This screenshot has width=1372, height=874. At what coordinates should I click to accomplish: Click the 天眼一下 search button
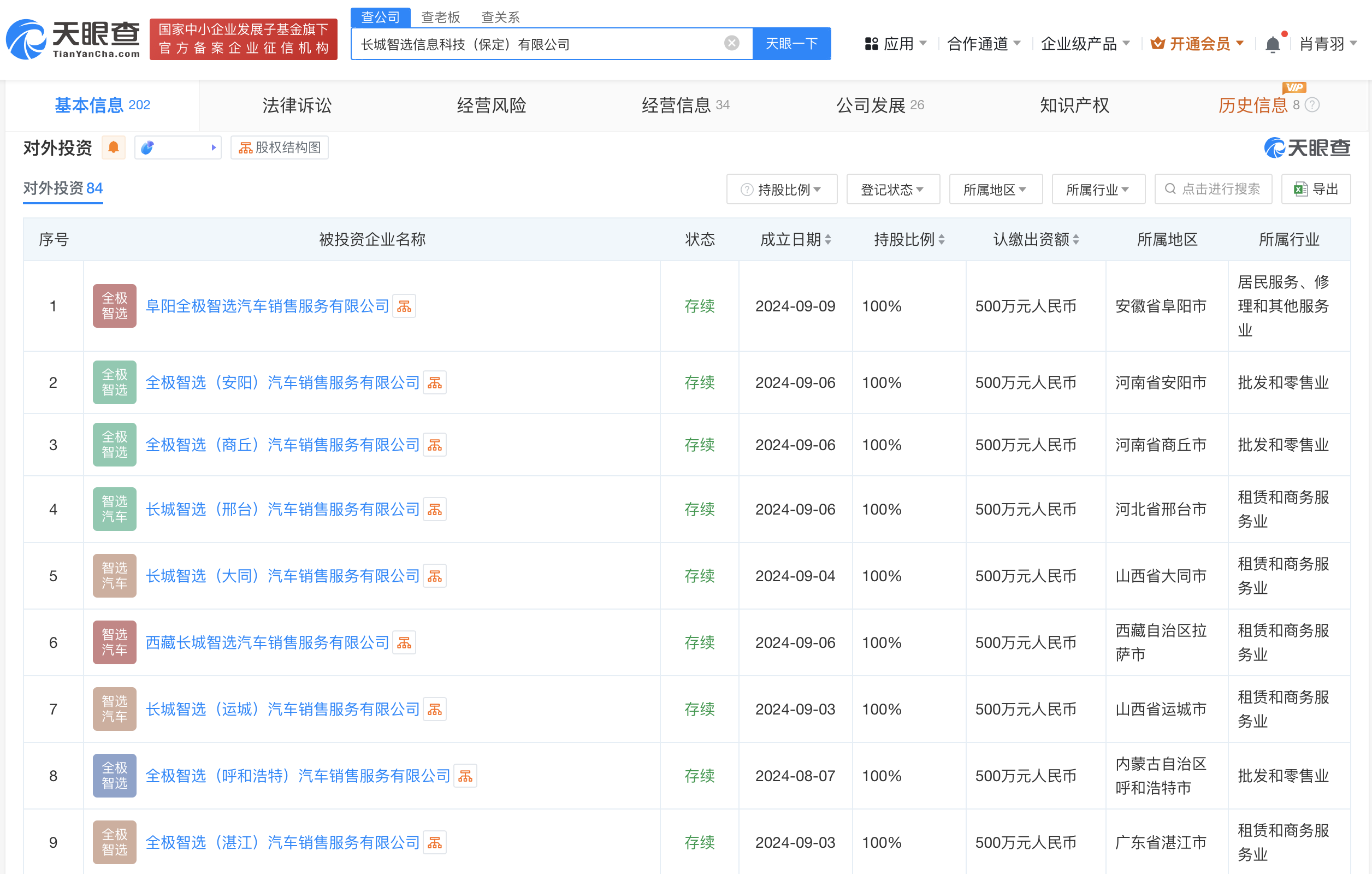click(791, 43)
